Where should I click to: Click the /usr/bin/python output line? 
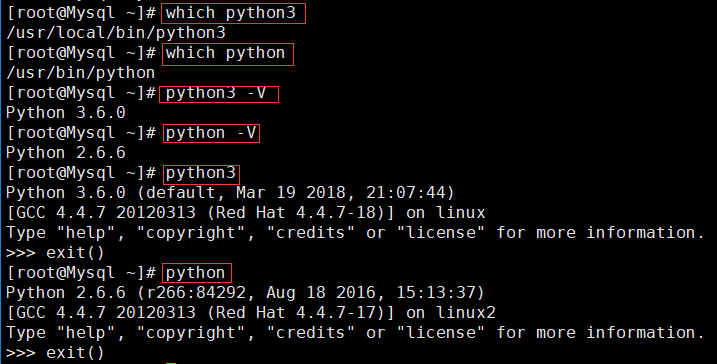[x=80, y=73]
